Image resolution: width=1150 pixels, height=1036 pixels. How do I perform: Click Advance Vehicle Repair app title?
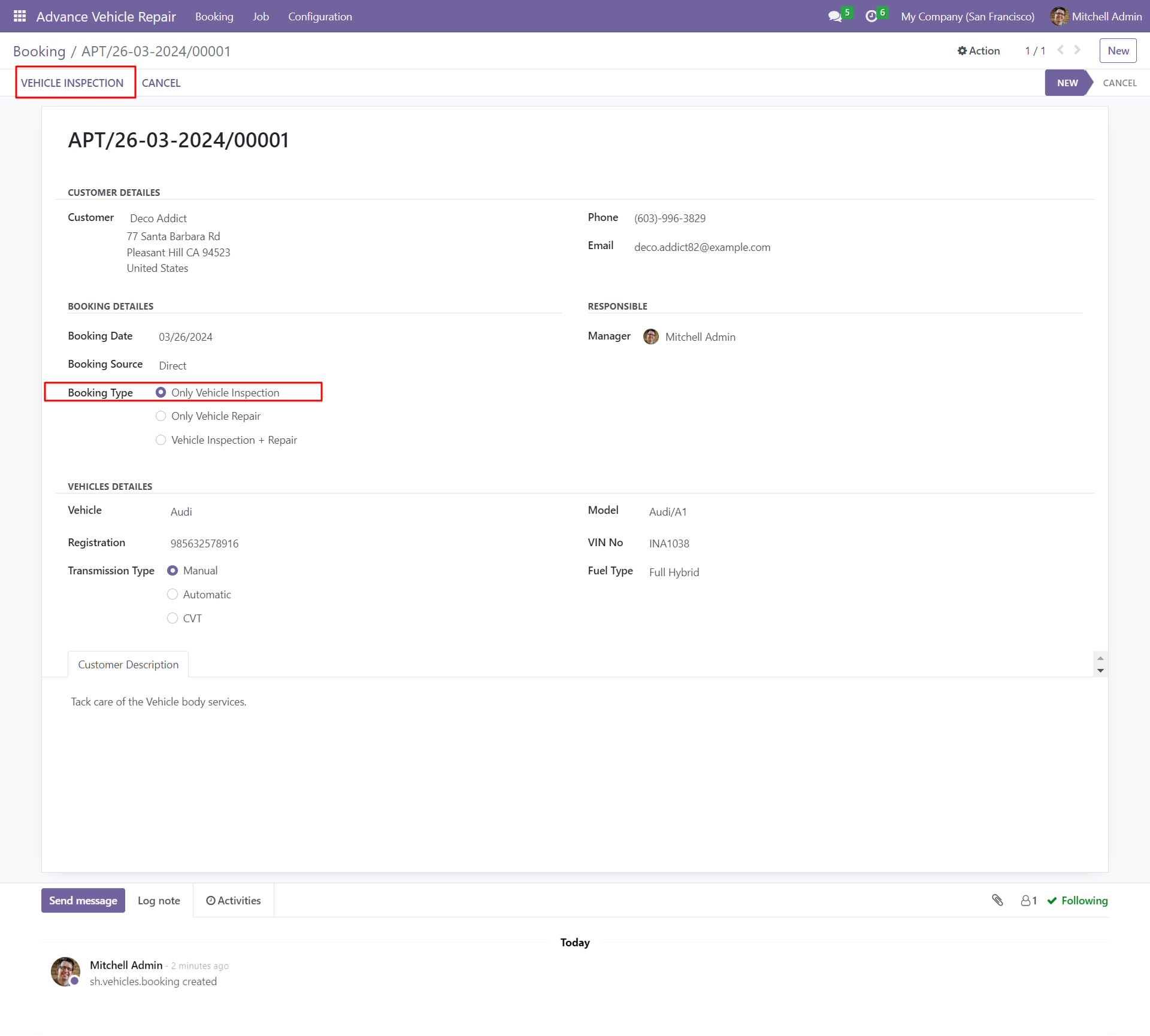(x=106, y=16)
